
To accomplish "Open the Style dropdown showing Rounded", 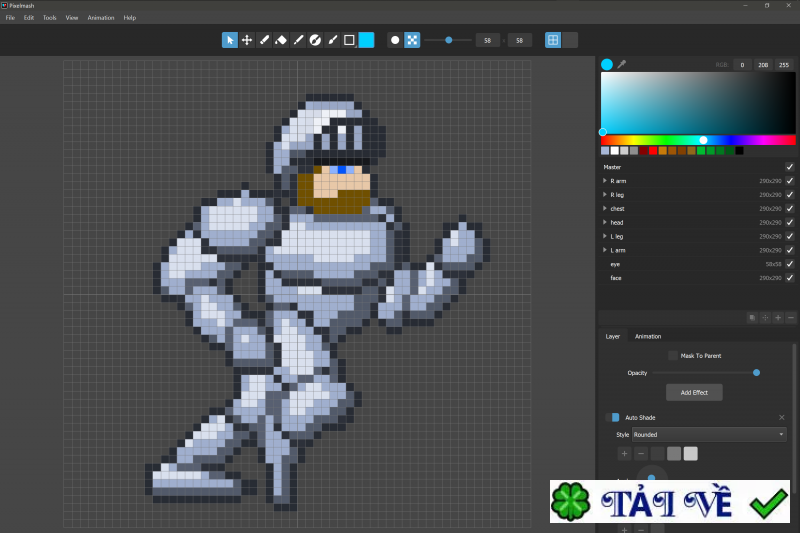I will coord(709,435).
